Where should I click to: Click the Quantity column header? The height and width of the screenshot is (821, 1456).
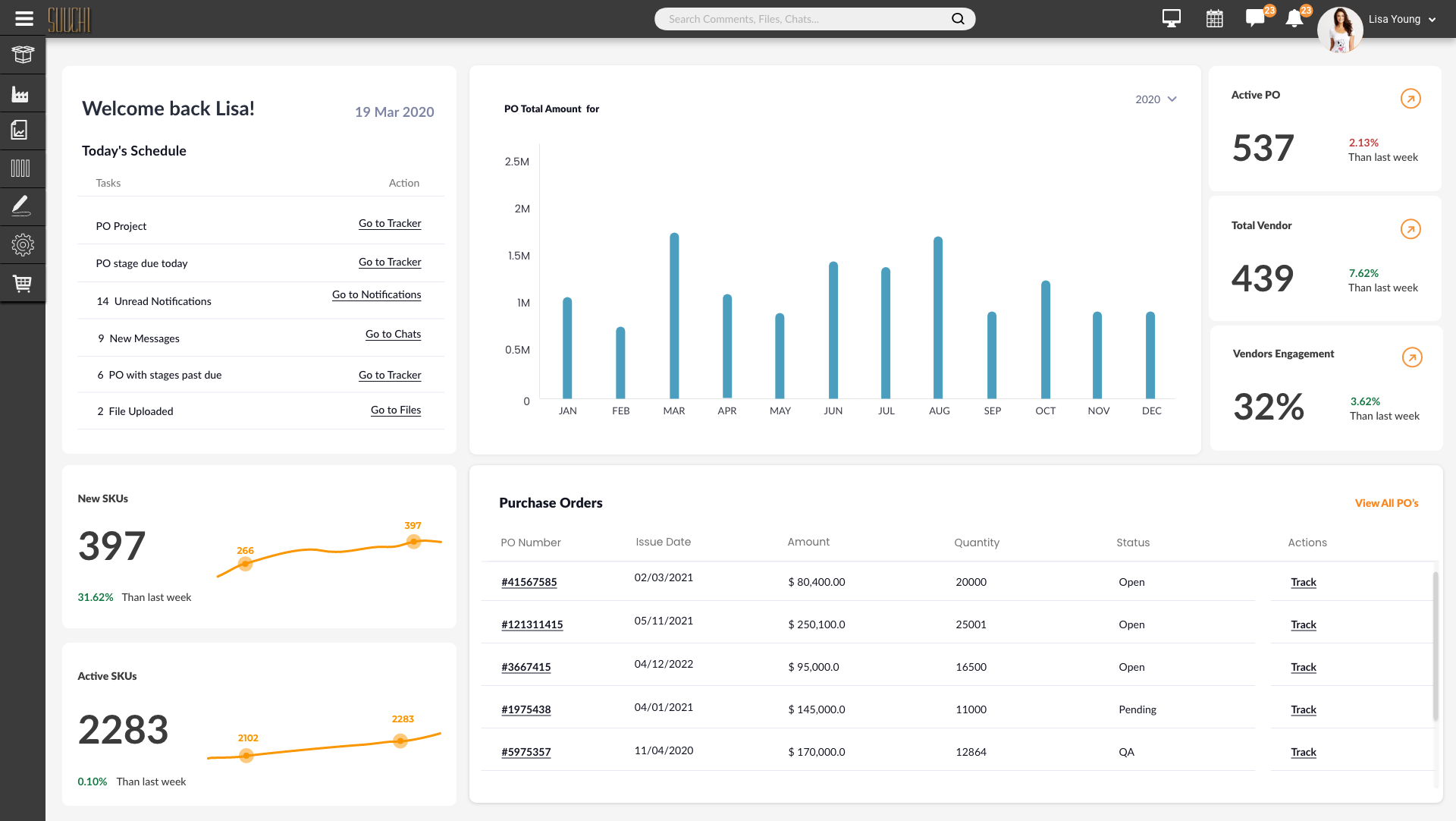[977, 543]
